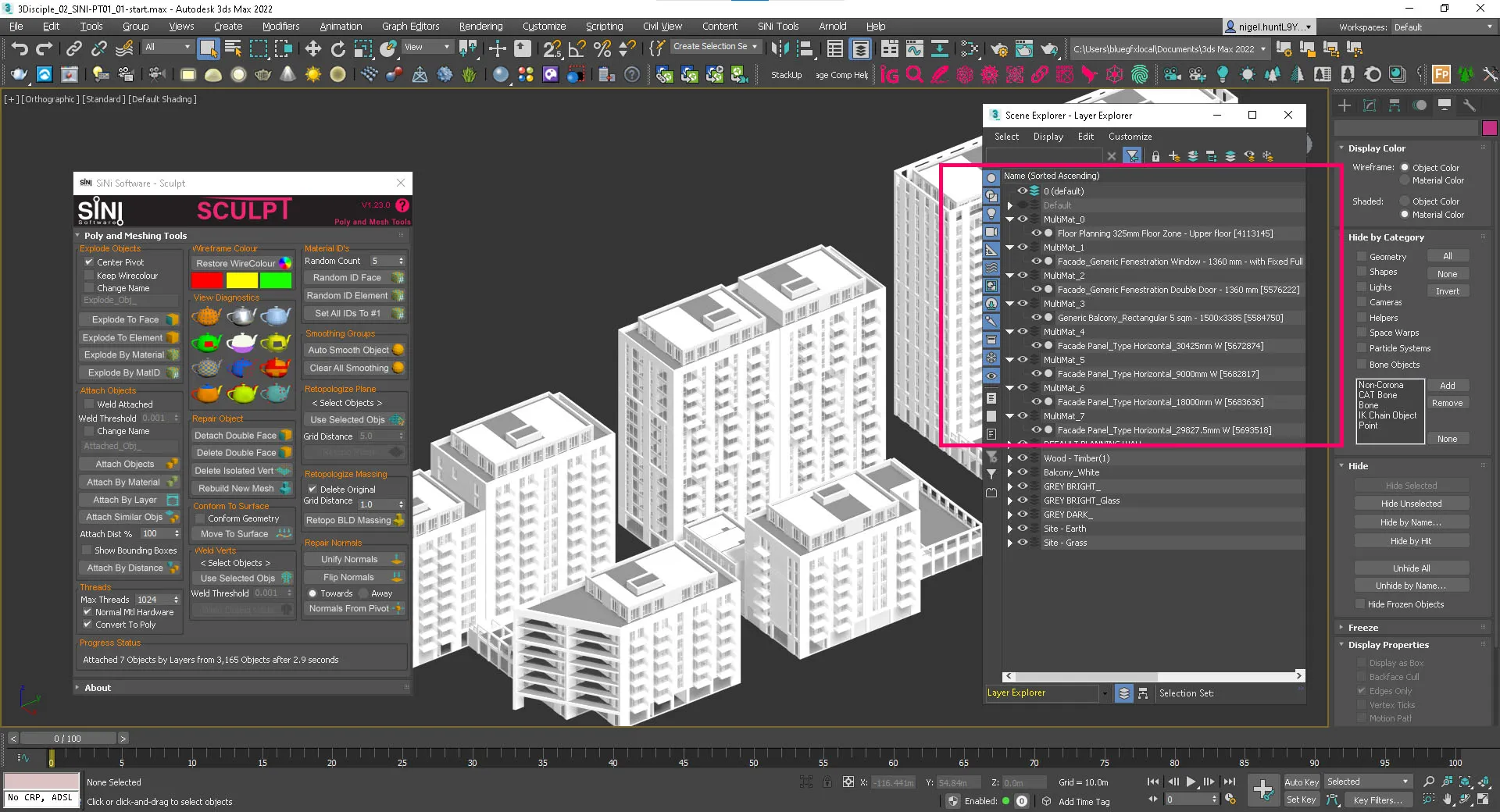Open Customize menu in Scene Explorer
The width and height of the screenshot is (1500, 812).
[1130, 137]
